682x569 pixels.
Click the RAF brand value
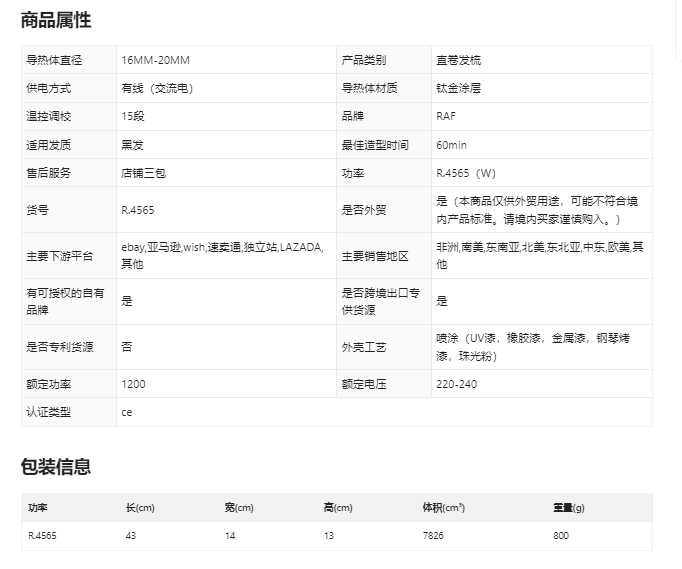pyautogui.click(x=446, y=116)
